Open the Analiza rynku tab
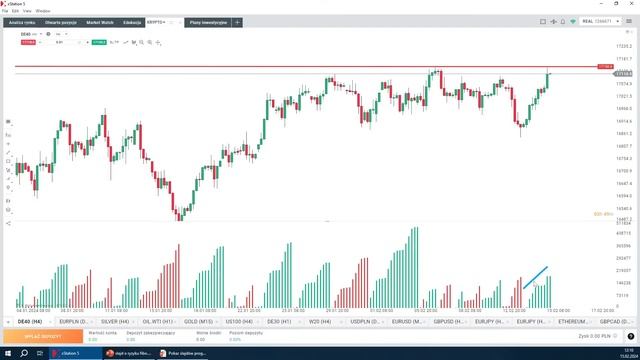640x360 pixels. (22, 22)
